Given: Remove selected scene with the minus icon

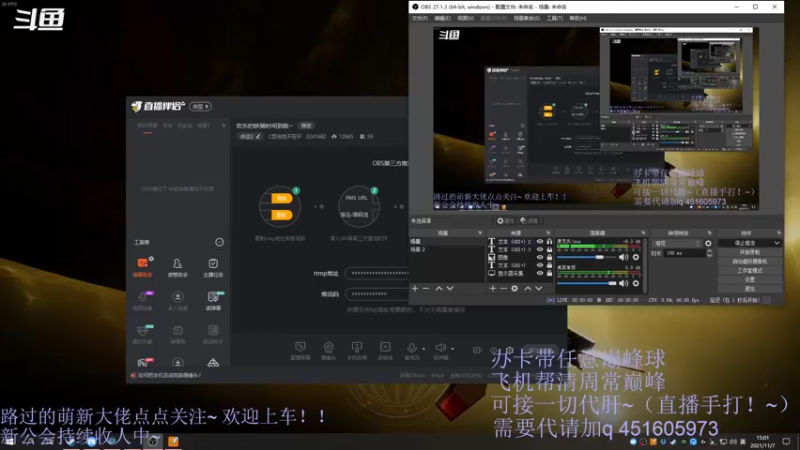Looking at the screenshot, I should [426, 288].
